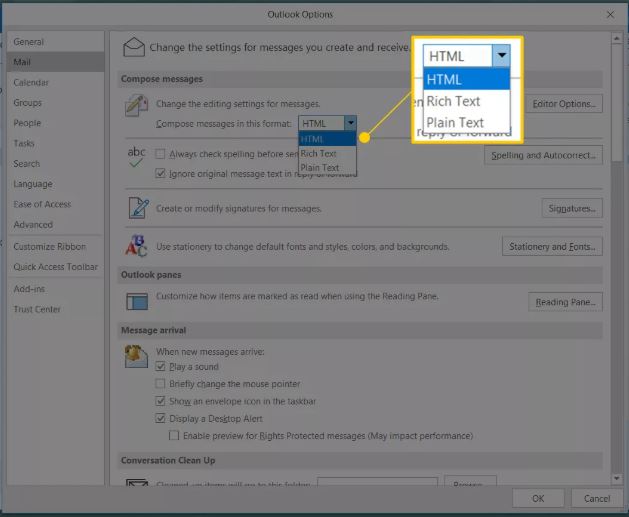
Task: Open the Trust Center category
Action: point(55,309)
